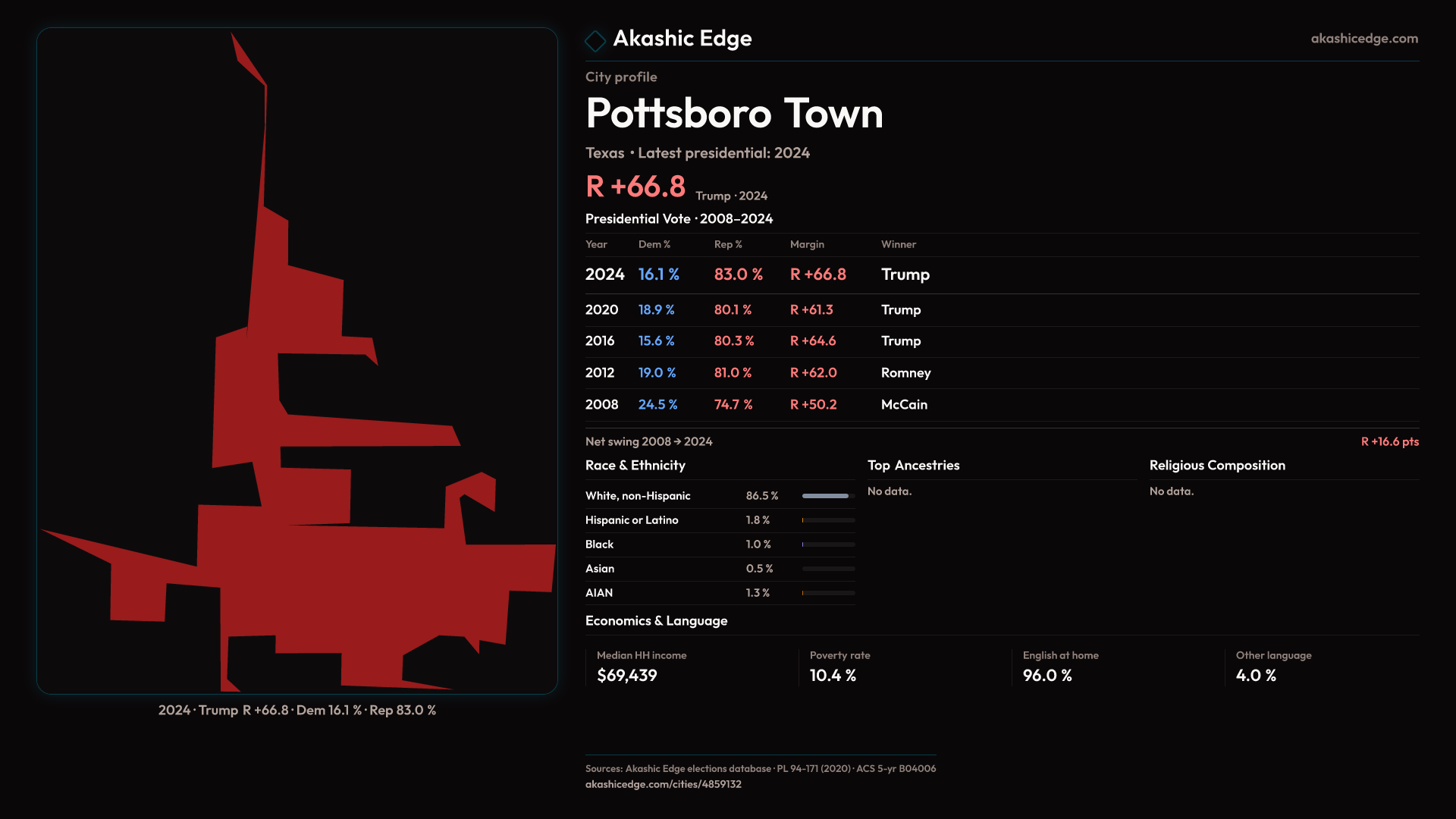
Task: Click the R +66.8 margin headline
Action: (x=635, y=187)
